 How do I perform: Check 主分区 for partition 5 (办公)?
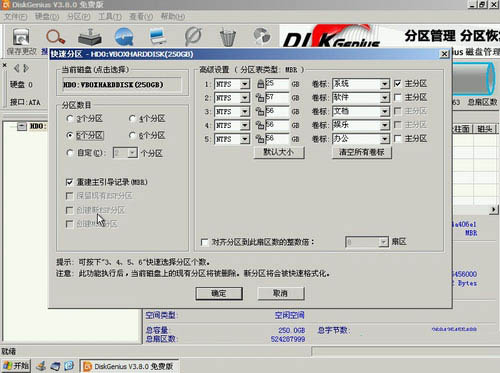(x=397, y=138)
